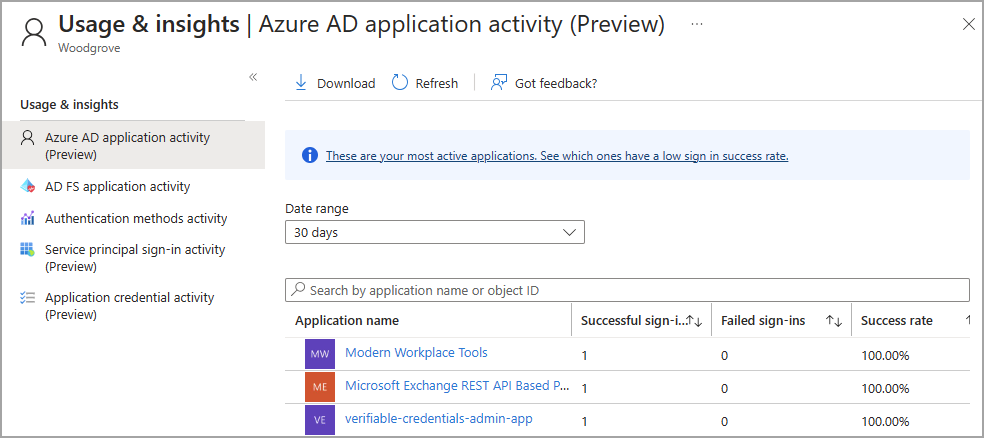The height and width of the screenshot is (438, 984).
Task: Open the Date range 30 days dropdown
Action: point(435,232)
